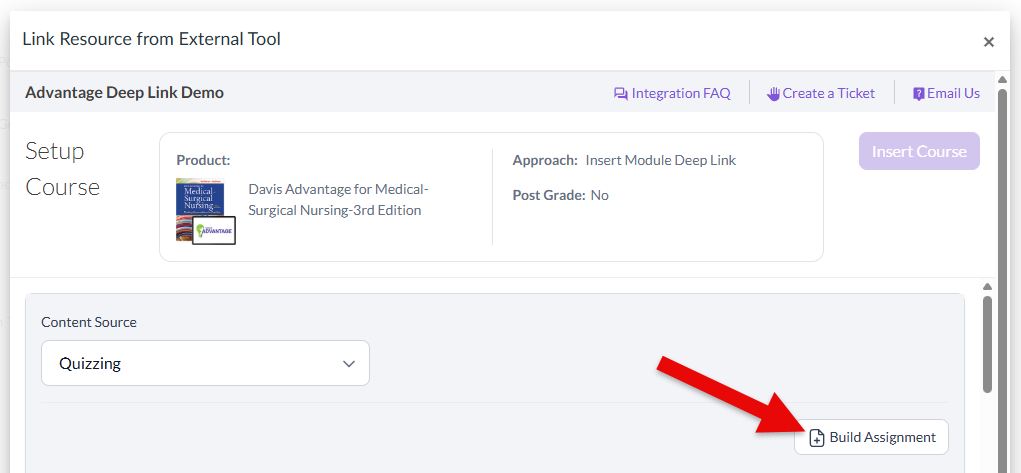Screen dimensions: 1021x473
Task: Click the document-plus icon on Build Assignment
Action: point(817,438)
